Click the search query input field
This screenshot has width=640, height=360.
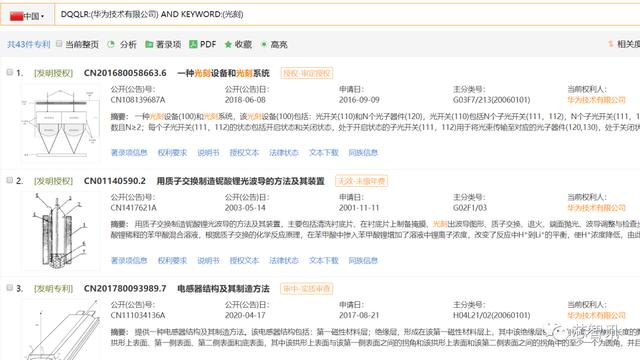[x=347, y=15]
